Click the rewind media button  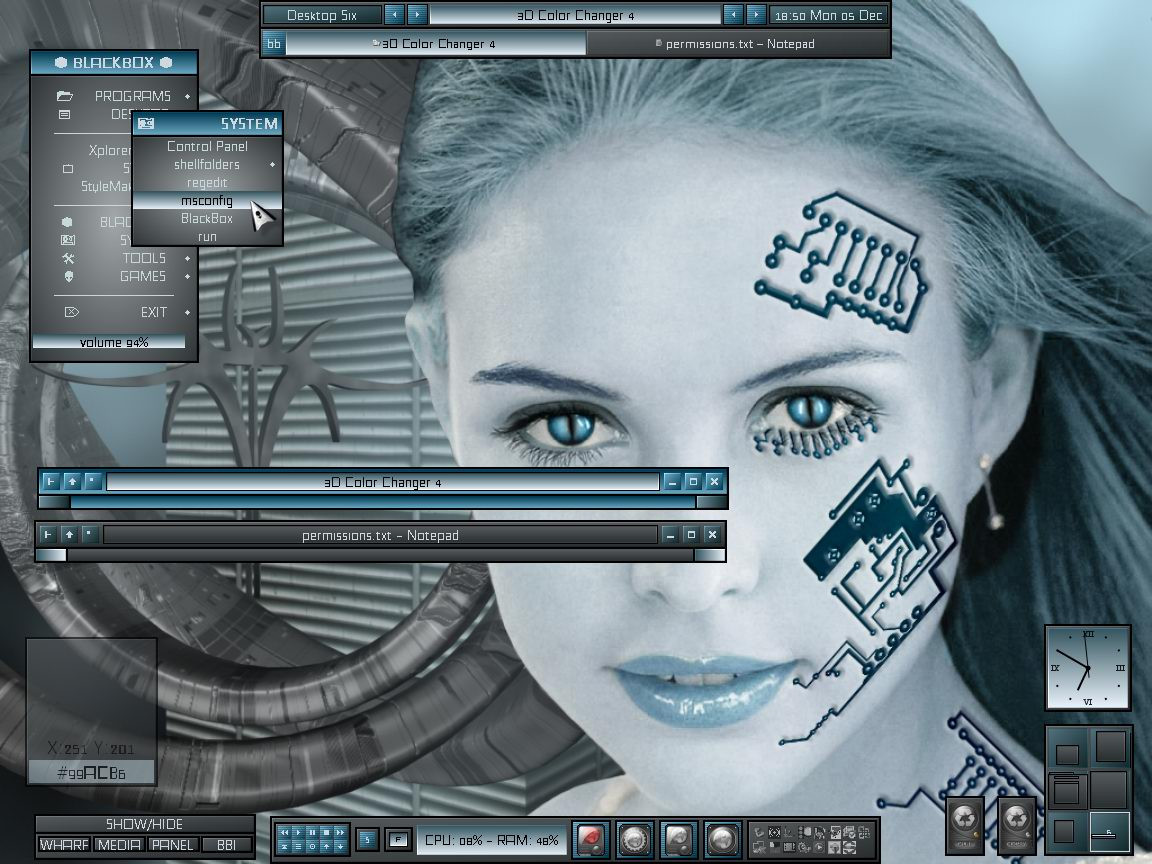tap(284, 832)
